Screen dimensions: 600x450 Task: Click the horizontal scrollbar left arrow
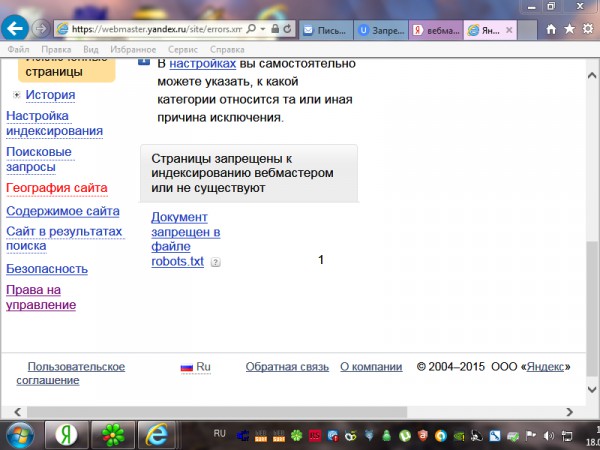click(x=17, y=412)
